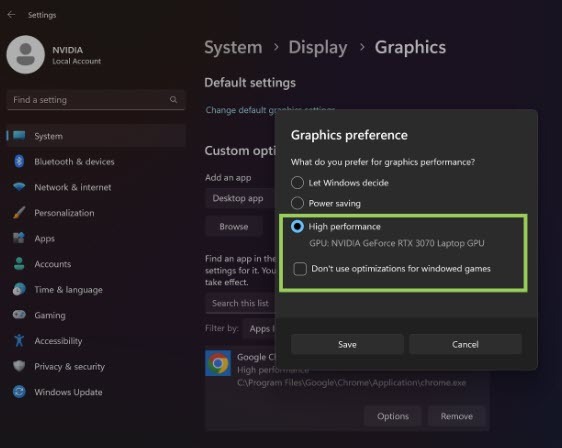Click the Accounts person icon
Screen dimensions: 562x448
pyautogui.click(x=19, y=264)
